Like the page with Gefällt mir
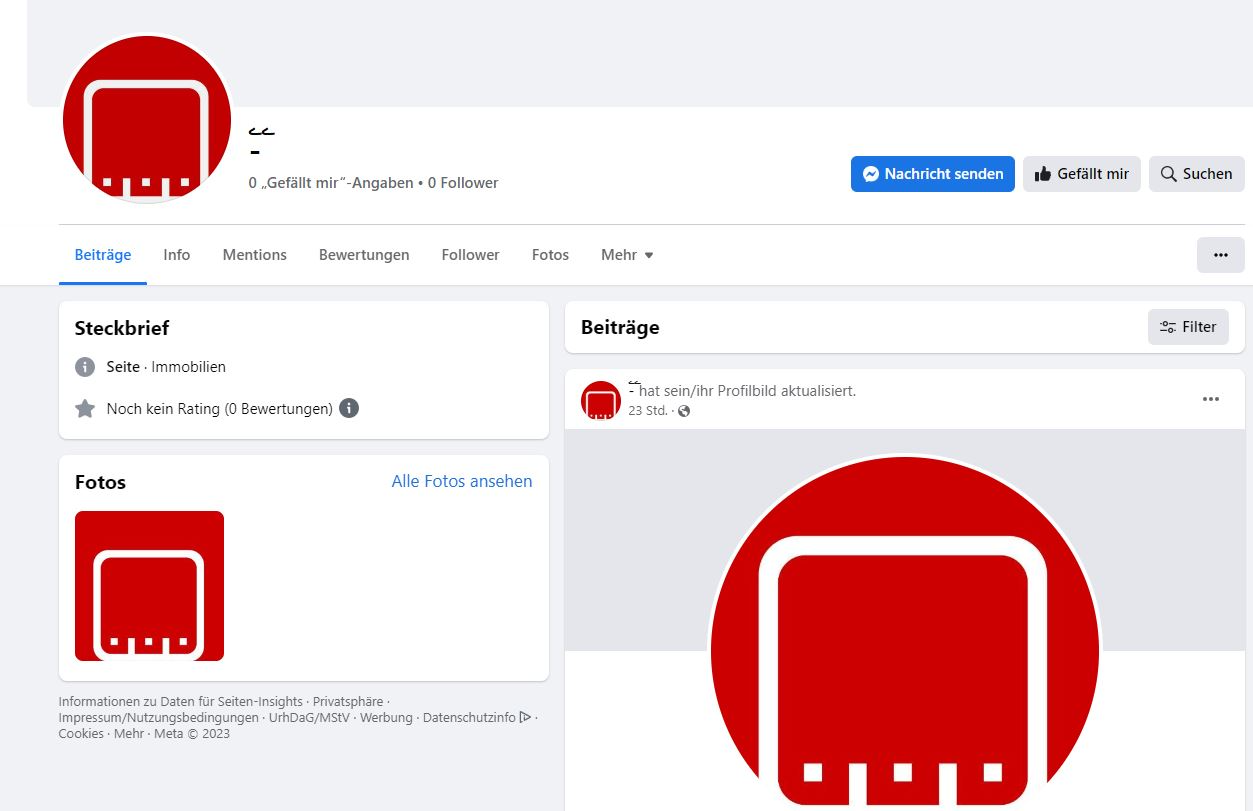This screenshot has height=811, width=1253. [x=1081, y=174]
